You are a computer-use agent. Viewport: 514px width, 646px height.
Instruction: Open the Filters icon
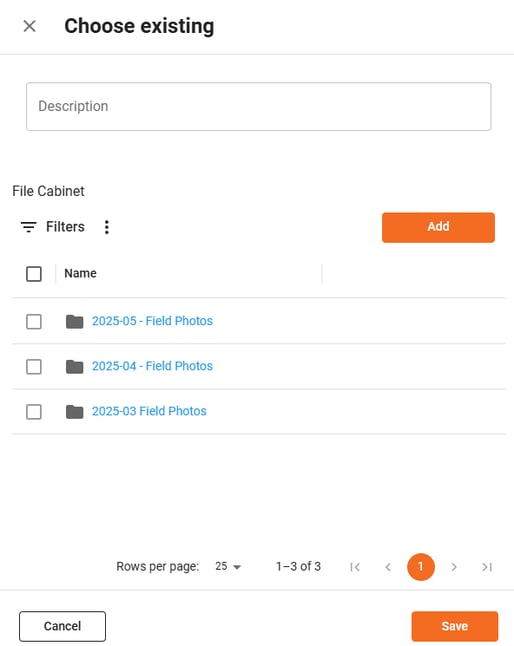coord(29,227)
